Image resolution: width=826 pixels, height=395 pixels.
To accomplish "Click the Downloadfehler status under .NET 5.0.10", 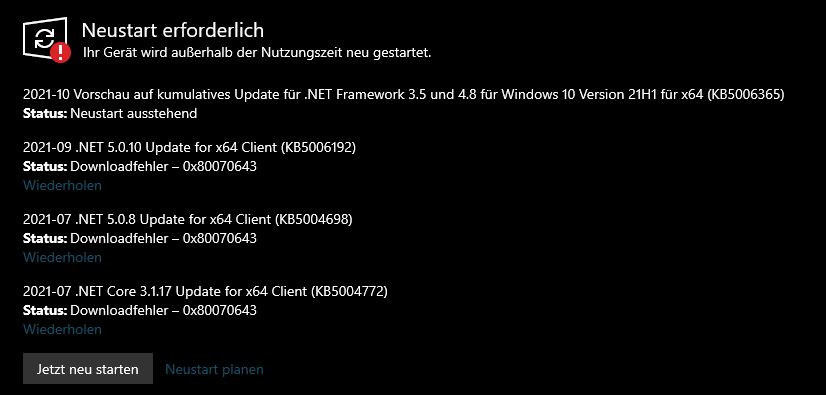I will tap(163, 166).
